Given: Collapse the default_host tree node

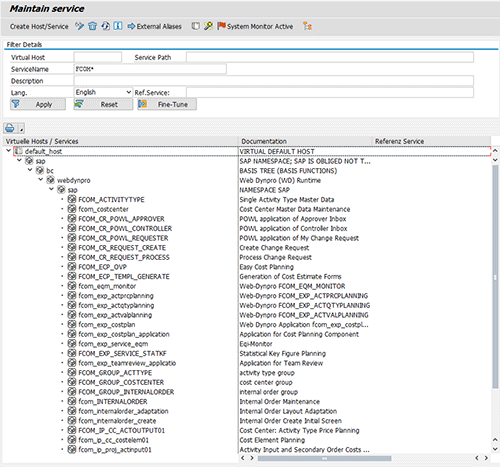Looking at the screenshot, I should (x=8, y=151).
